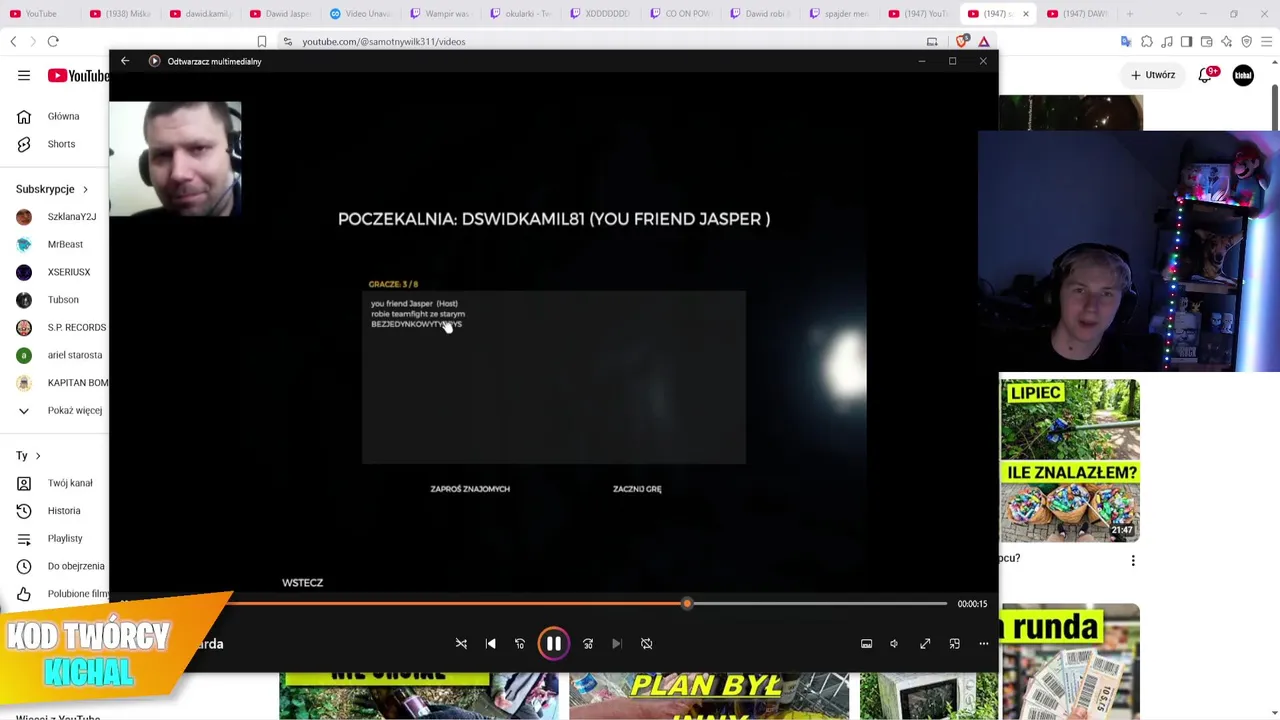This screenshot has width=1280, height=720.
Task: Reload the browser page
Action: point(53,41)
